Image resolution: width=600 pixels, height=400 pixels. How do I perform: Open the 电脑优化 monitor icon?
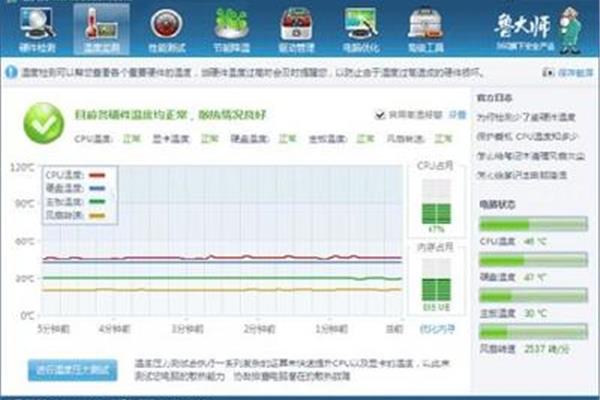(361, 30)
